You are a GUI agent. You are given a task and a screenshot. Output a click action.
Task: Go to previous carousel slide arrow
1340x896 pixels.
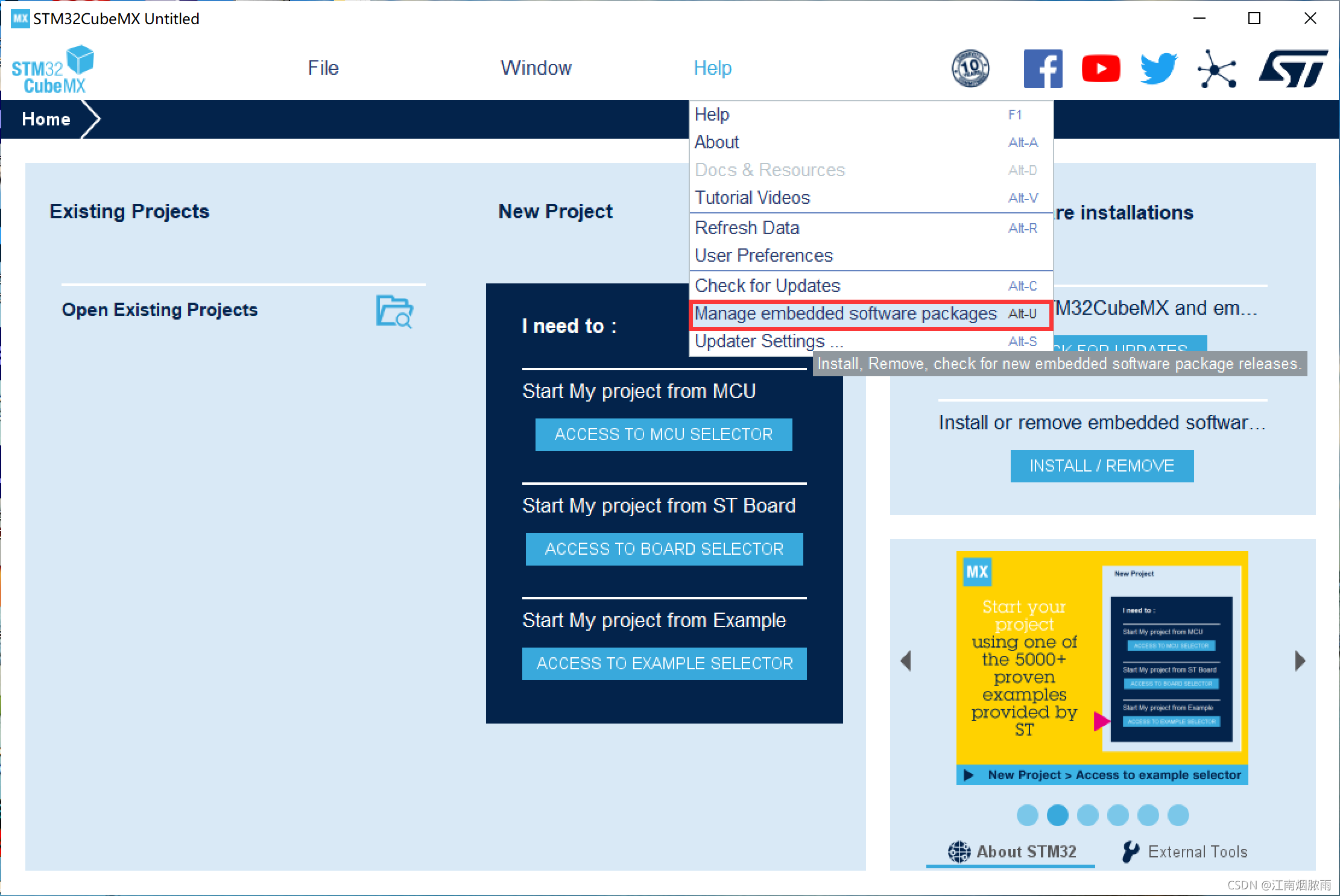906,661
